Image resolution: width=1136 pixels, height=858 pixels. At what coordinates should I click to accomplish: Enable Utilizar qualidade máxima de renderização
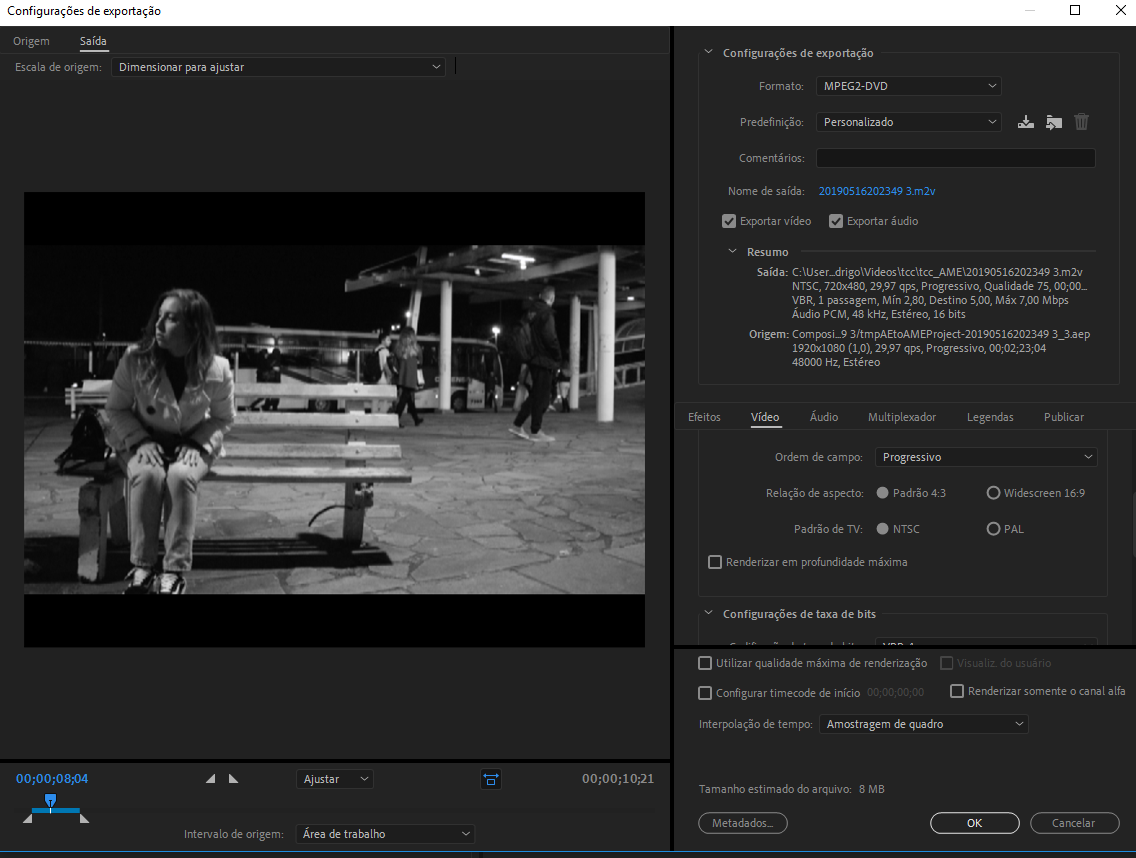(x=705, y=663)
